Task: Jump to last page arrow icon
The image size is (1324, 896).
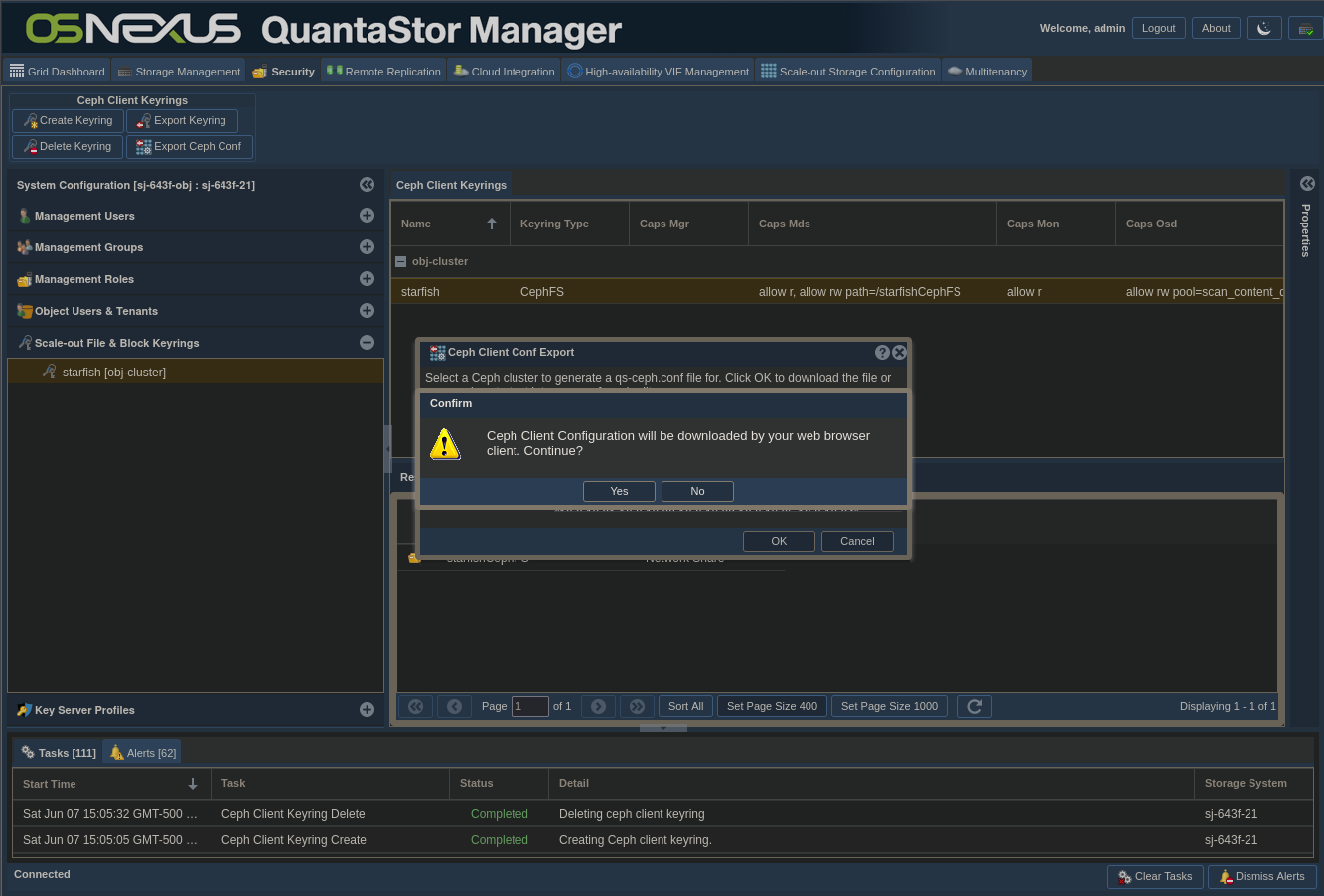Action: (638, 706)
